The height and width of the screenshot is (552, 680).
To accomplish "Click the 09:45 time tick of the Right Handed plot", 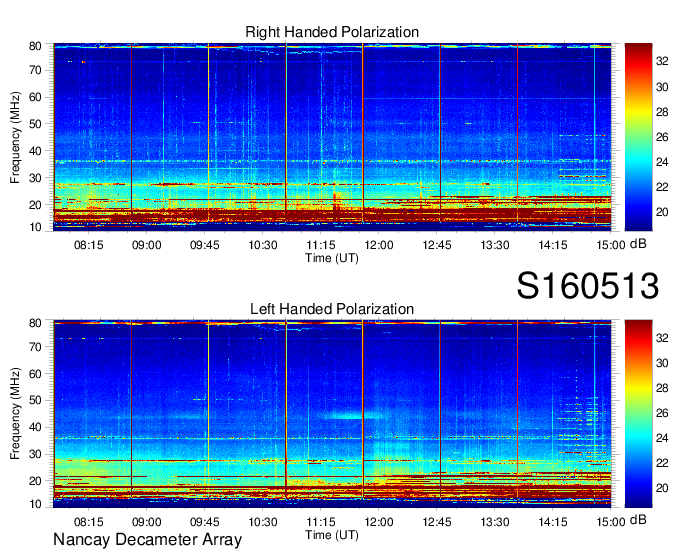I will [205, 245].
